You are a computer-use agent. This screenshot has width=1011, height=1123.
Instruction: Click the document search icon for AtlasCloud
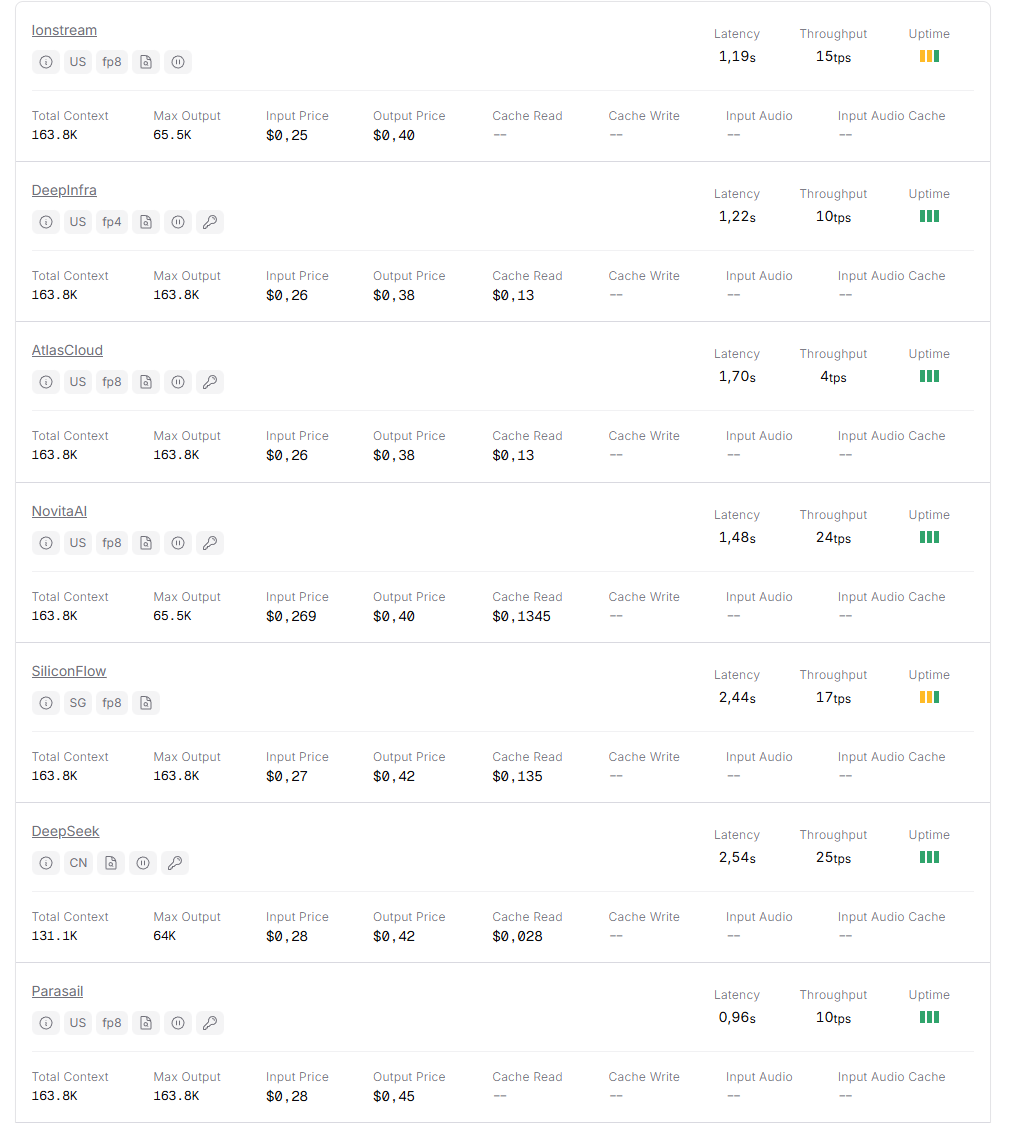pos(146,382)
